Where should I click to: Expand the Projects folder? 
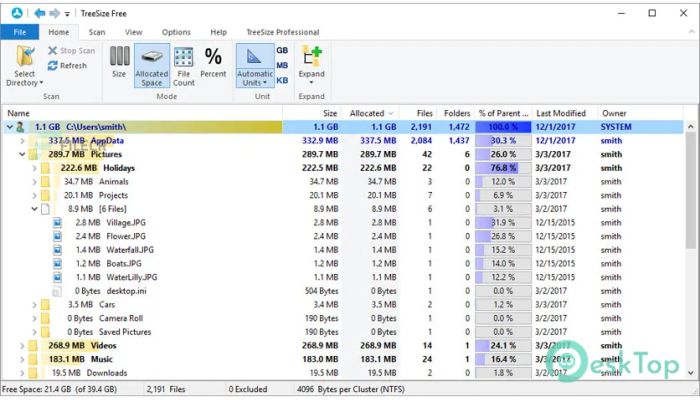pyautogui.click(x=34, y=196)
